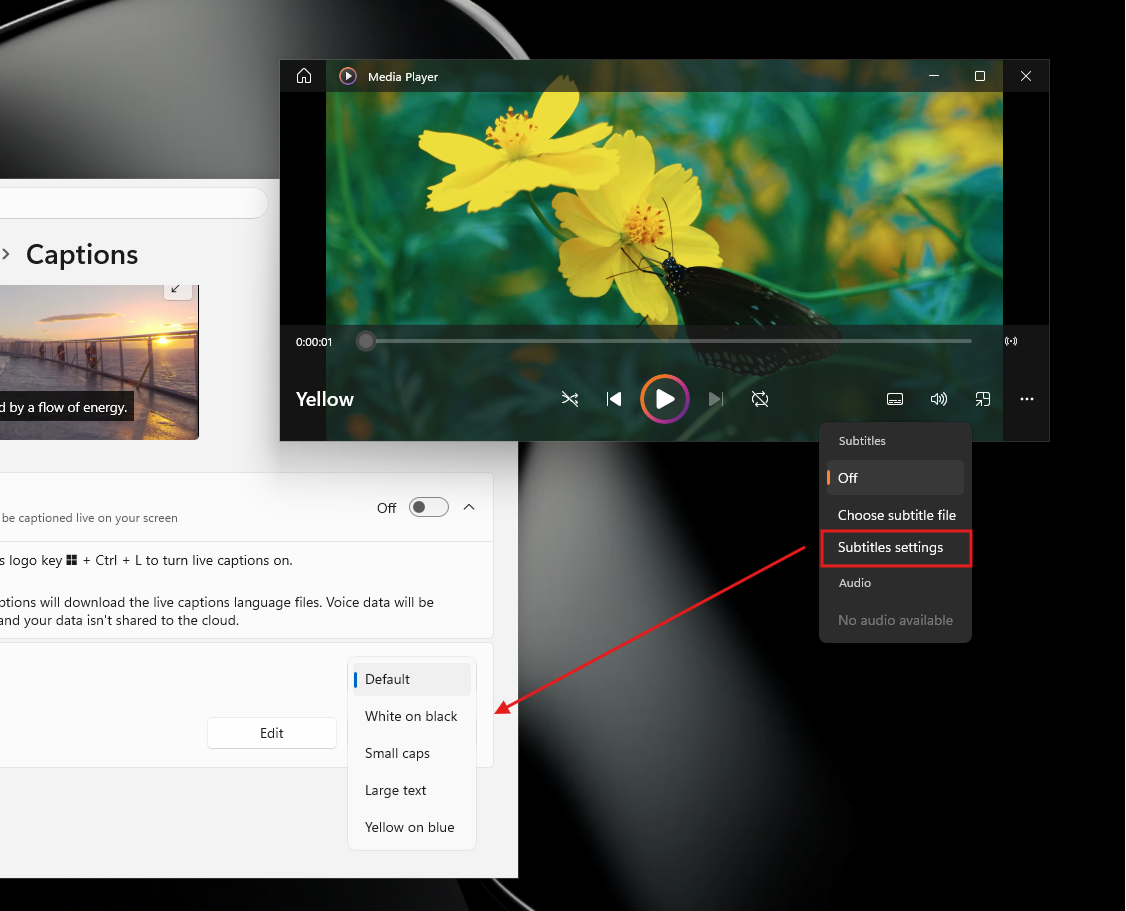This screenshot has width=1126, height=911.
Task: Choose Default caption style
Action: point(411,679)
